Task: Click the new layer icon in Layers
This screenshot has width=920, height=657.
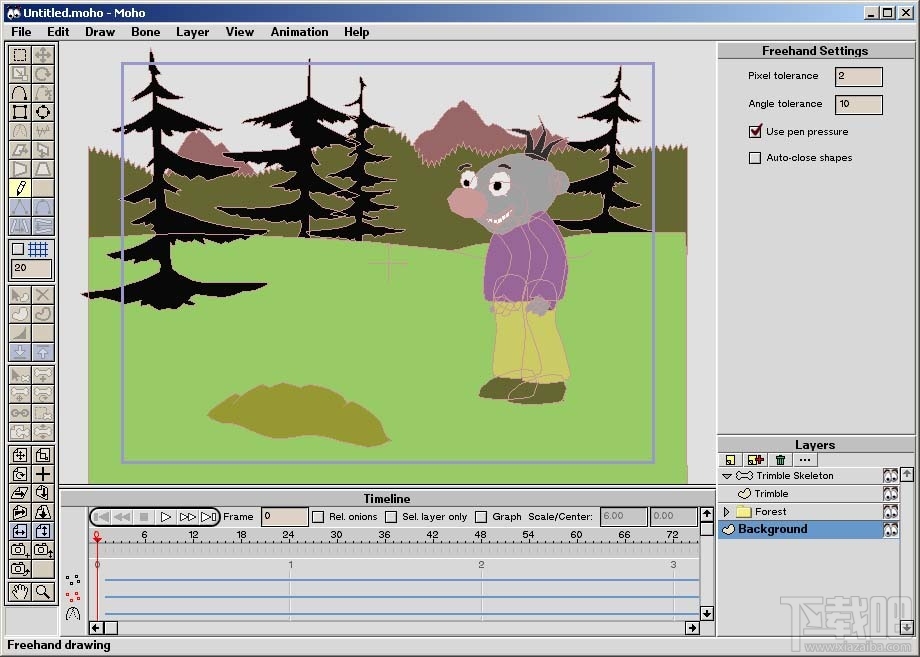Action: point(731,460)
